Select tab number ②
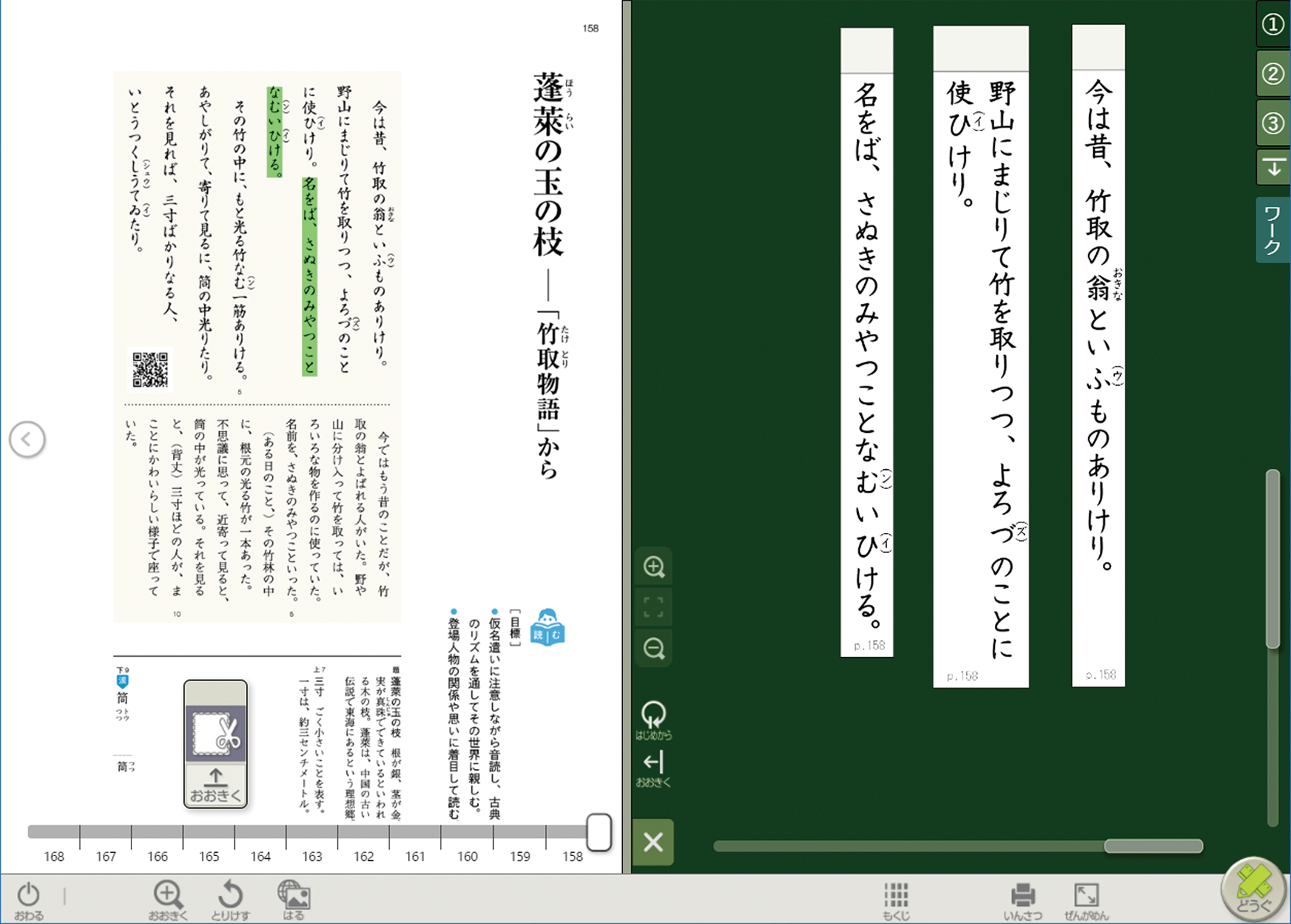Screen dimensions: 1291x924 [1273, 74]
